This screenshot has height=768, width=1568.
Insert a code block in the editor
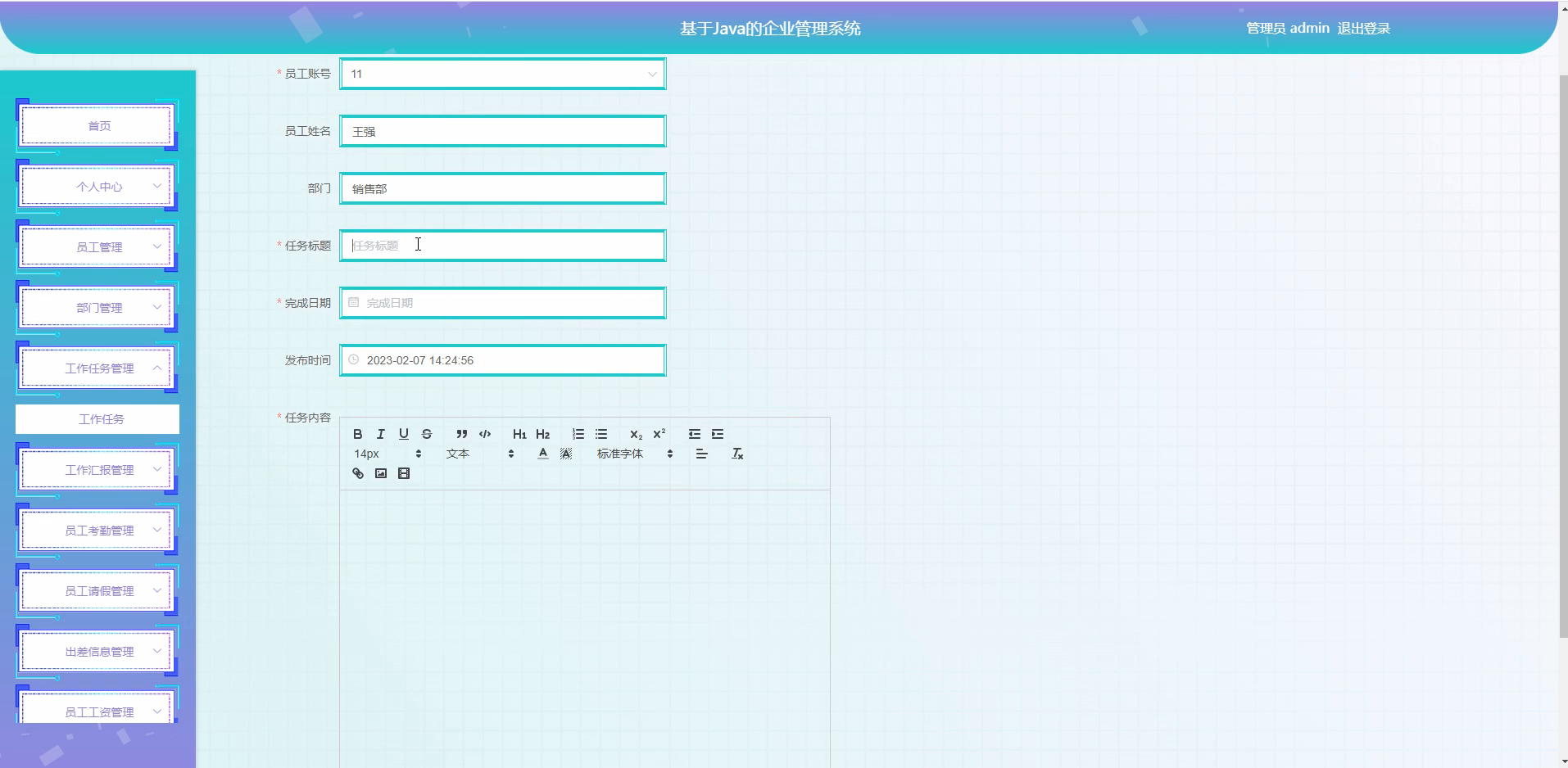(485, 434)
